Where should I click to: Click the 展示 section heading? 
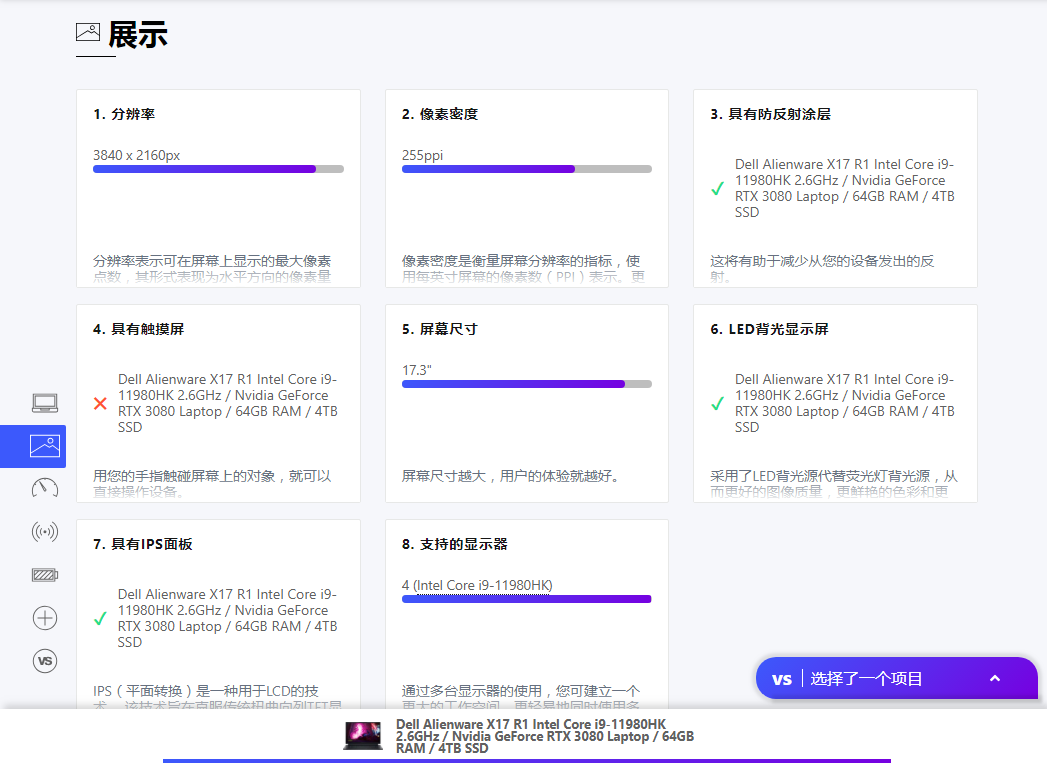coord(138,35)
